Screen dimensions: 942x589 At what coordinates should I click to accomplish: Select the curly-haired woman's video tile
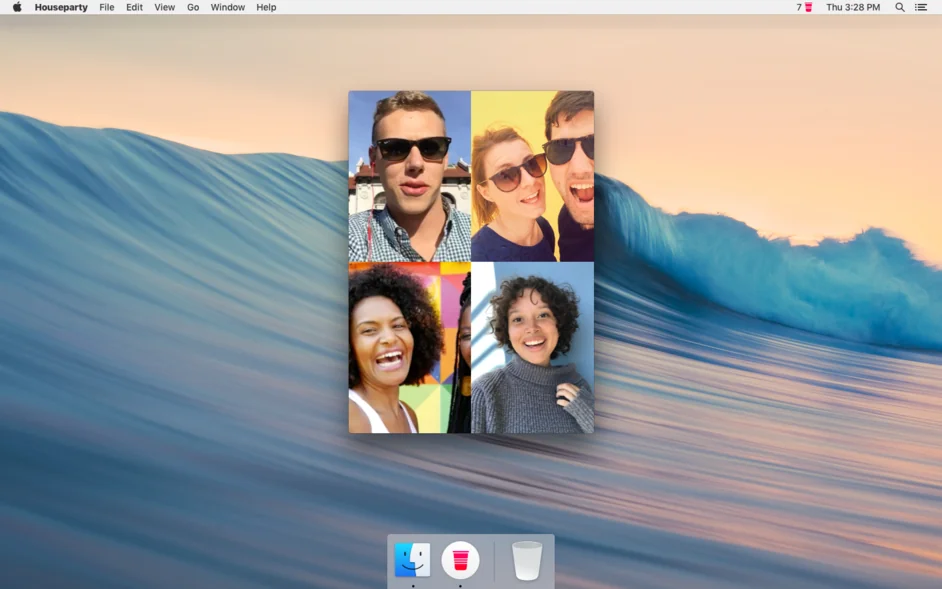pyautogui.click(x=532, y=347)
